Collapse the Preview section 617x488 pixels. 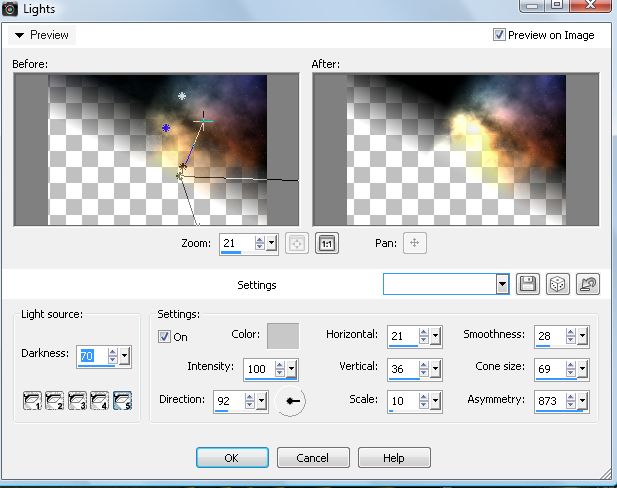[x=19, y=35]
